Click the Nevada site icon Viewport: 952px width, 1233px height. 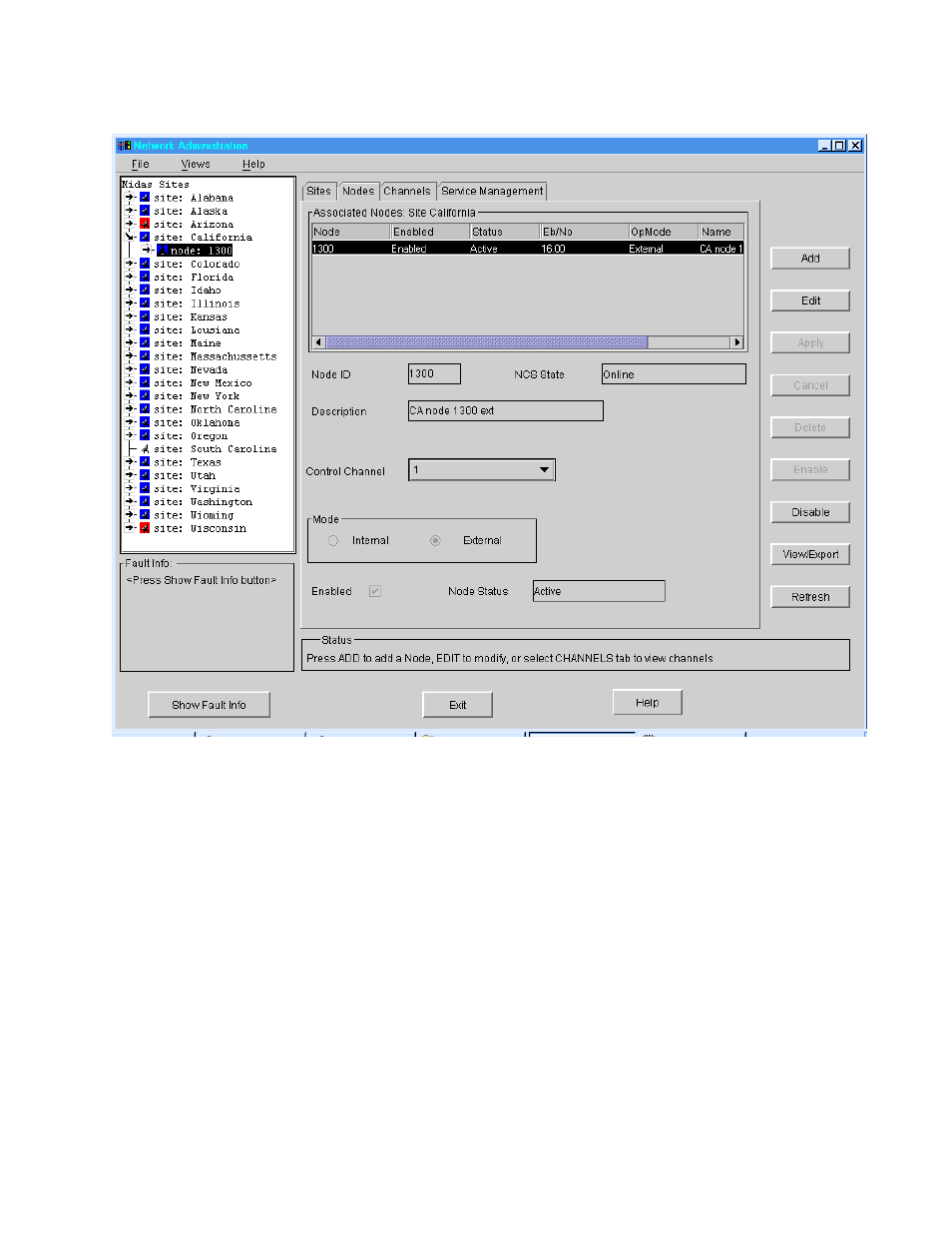tap(145, 369)
